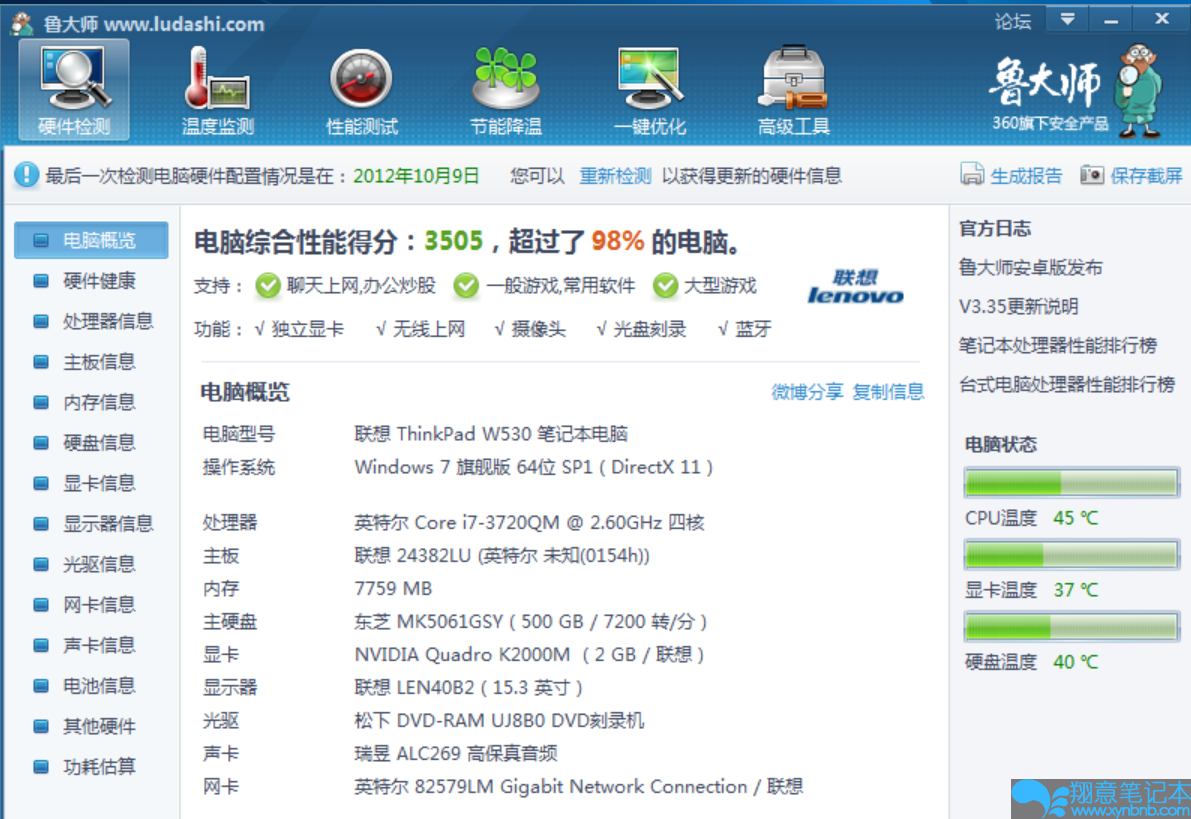Click 重新检测 to rescan hardware
This screenshot has width=1191, height=819.
click(615, 176)
